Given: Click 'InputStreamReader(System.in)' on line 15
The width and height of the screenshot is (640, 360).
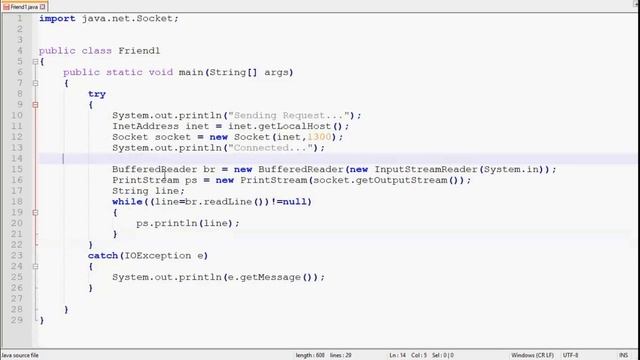Looking at the screenshot, I should 460,169.
